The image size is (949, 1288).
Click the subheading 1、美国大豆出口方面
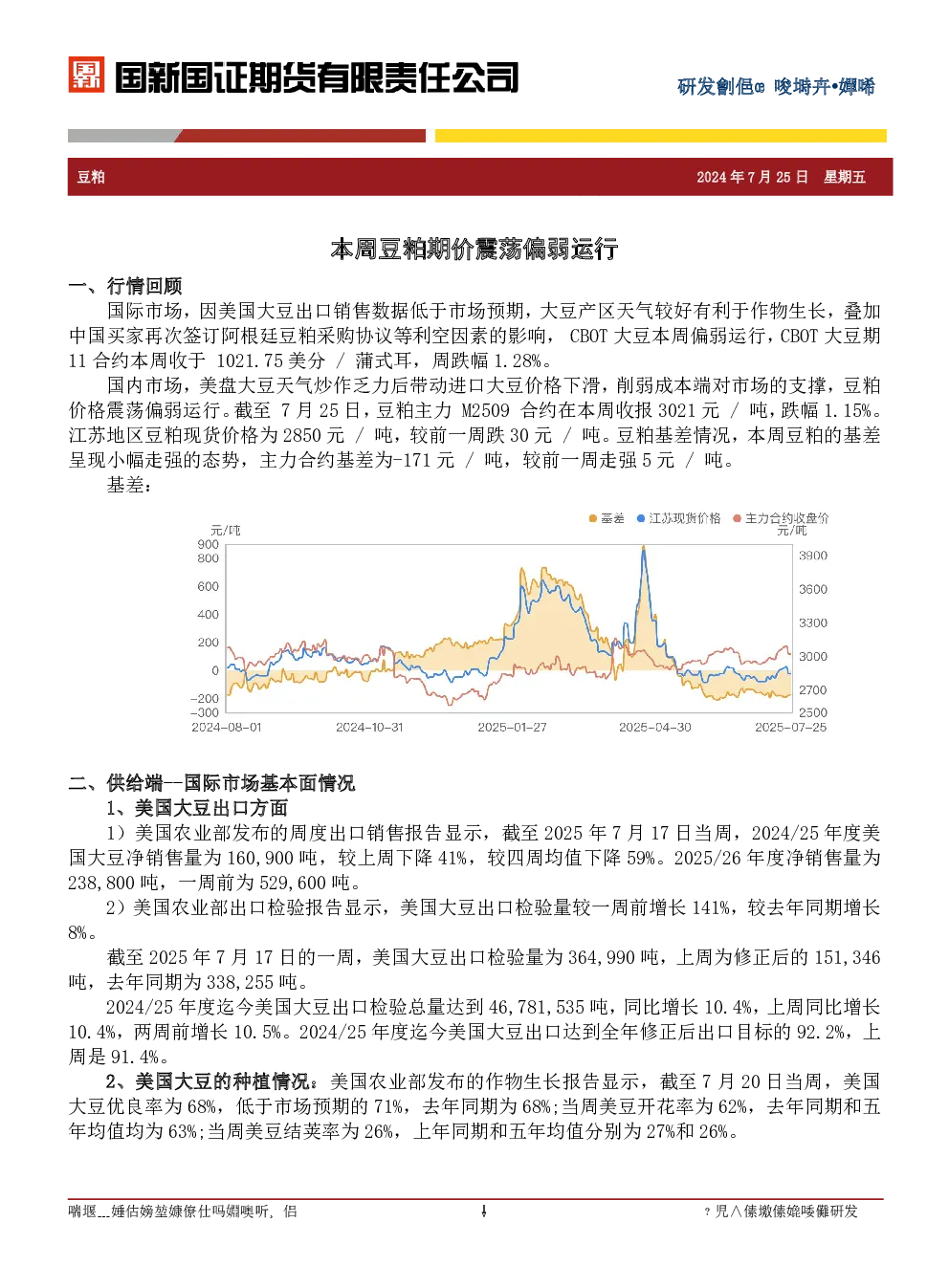(x=197, y=808)
